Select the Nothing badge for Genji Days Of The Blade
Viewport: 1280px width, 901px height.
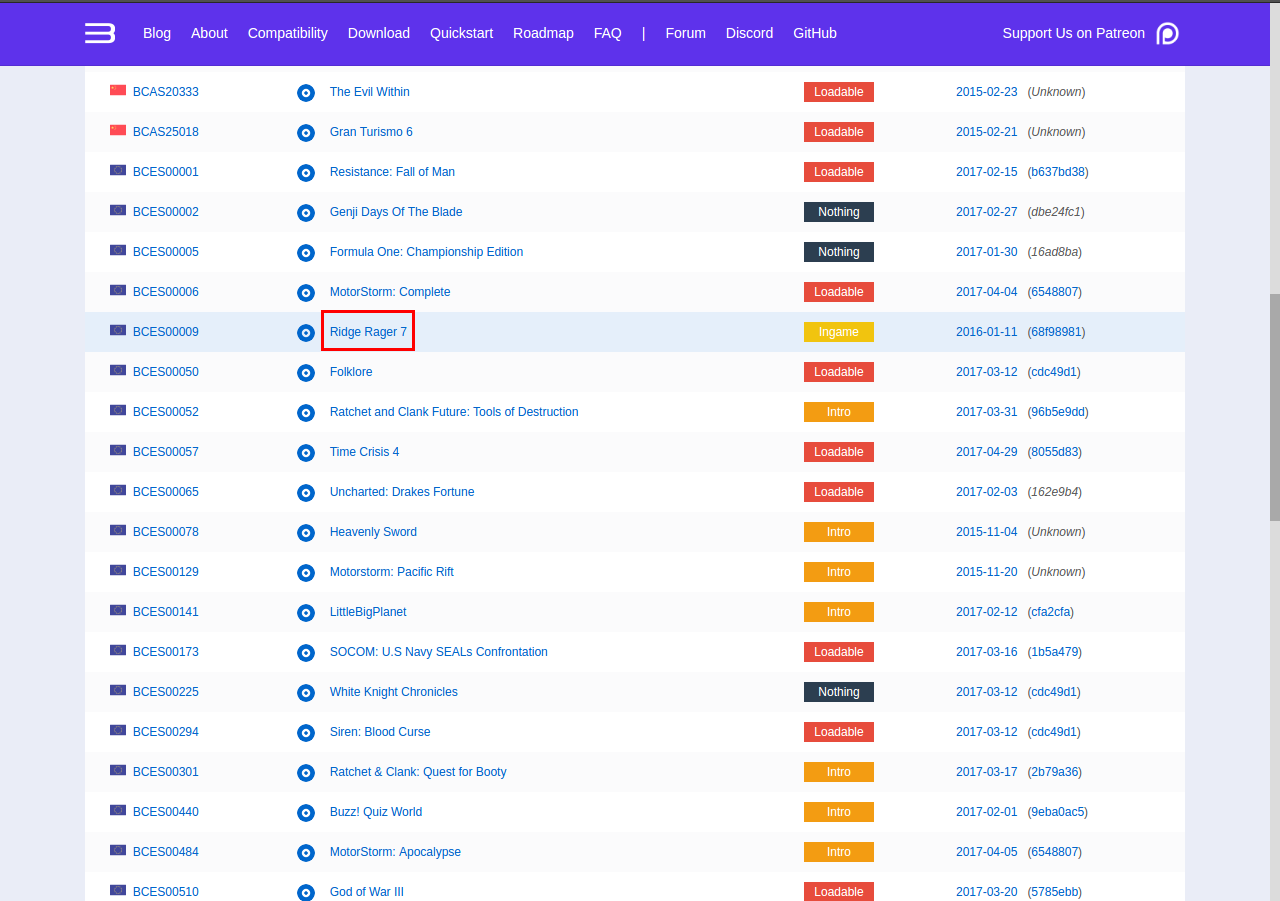[838, 212]
